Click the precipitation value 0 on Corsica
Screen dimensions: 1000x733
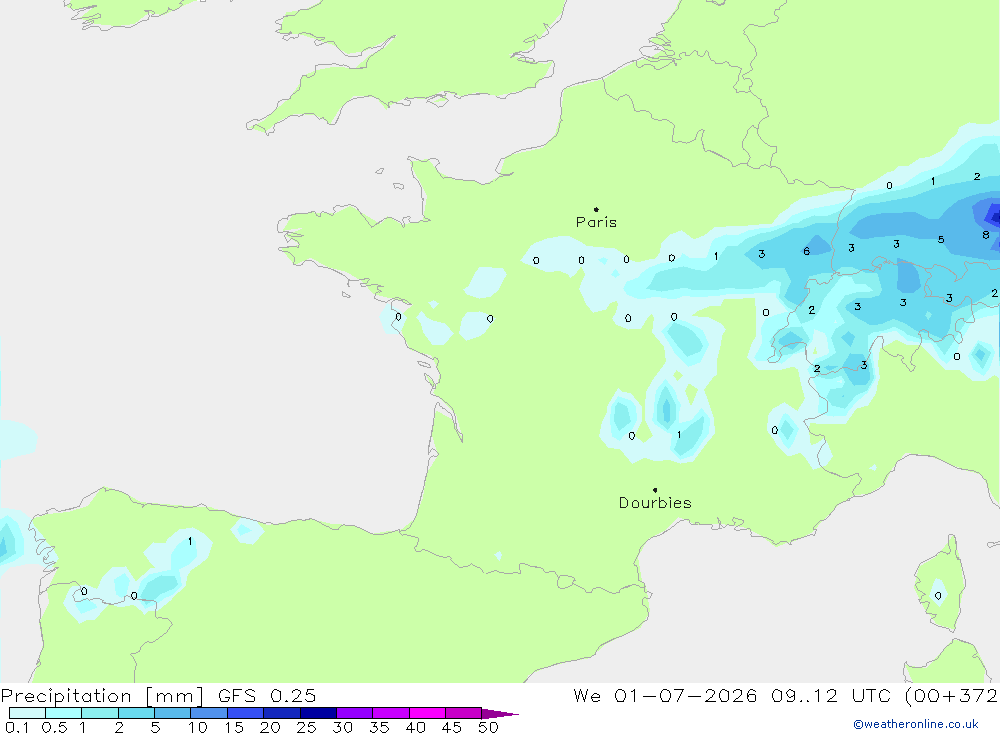938,596
